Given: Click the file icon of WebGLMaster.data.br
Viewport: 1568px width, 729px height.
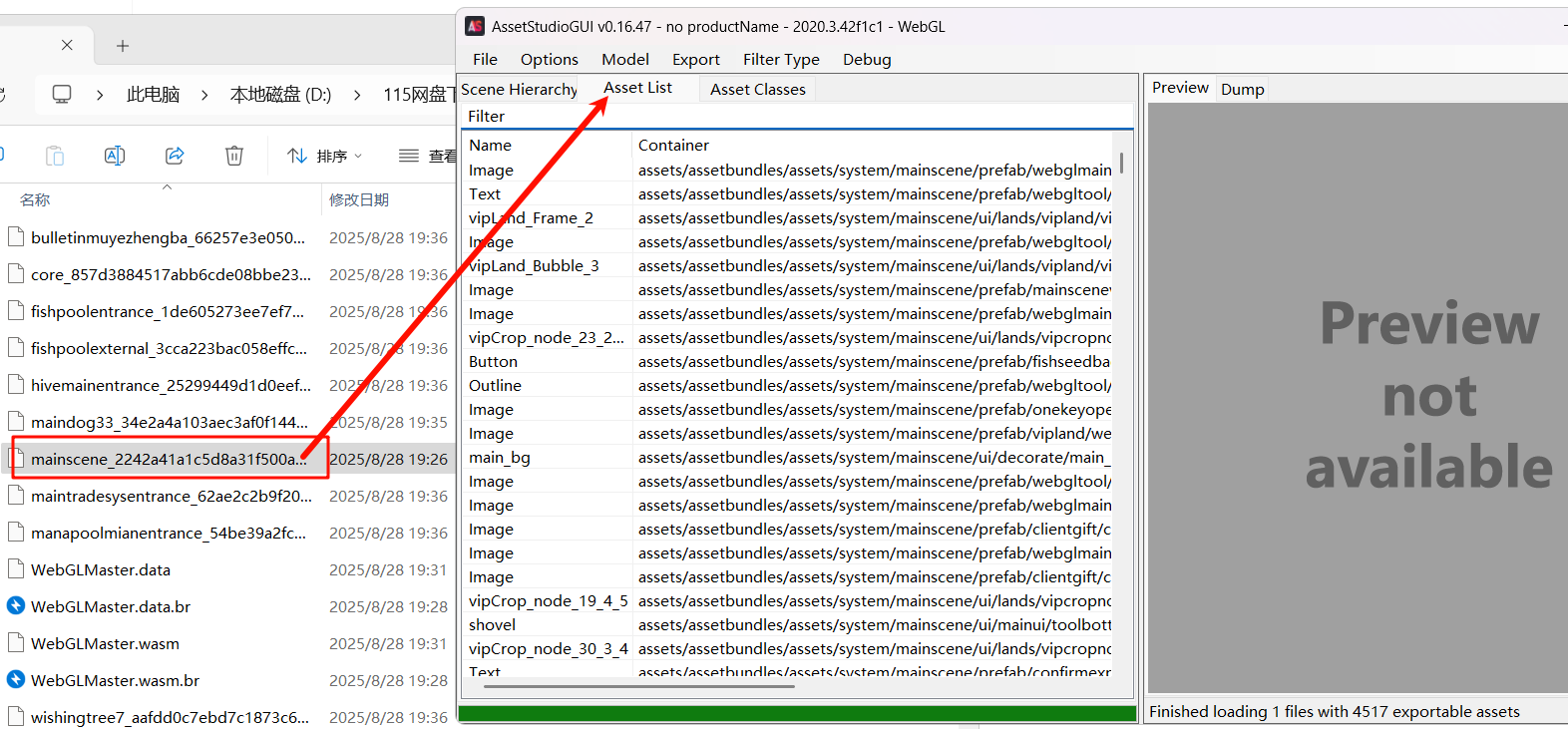Looking at the screenshot, I should (16, 606).
